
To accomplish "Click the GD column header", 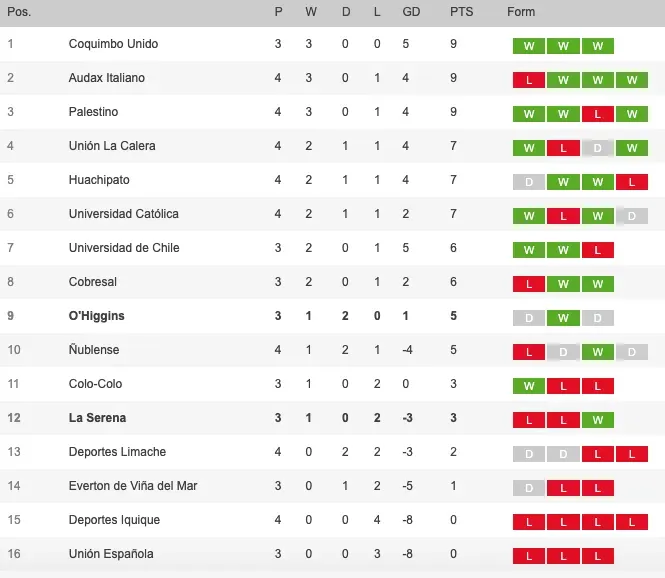I will tap(411, 12).
